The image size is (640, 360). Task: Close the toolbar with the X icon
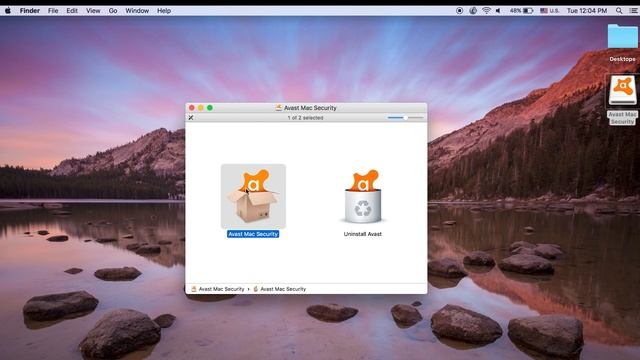coord(191,118)
